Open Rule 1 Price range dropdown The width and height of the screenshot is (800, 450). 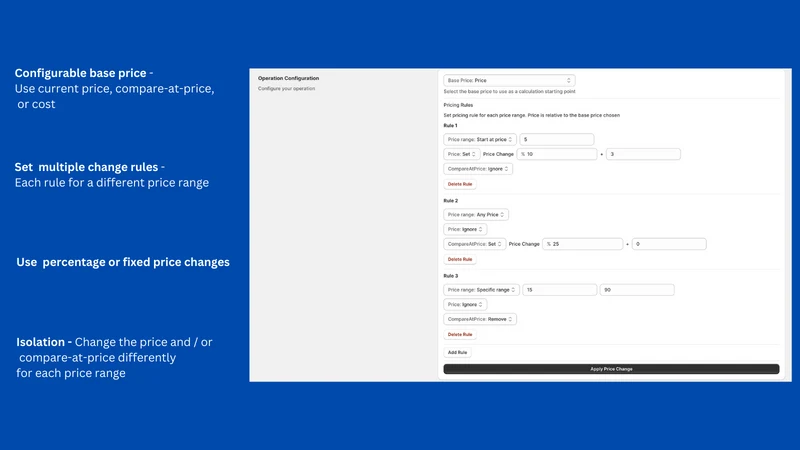pyautogui.click(x=480, y=139)
